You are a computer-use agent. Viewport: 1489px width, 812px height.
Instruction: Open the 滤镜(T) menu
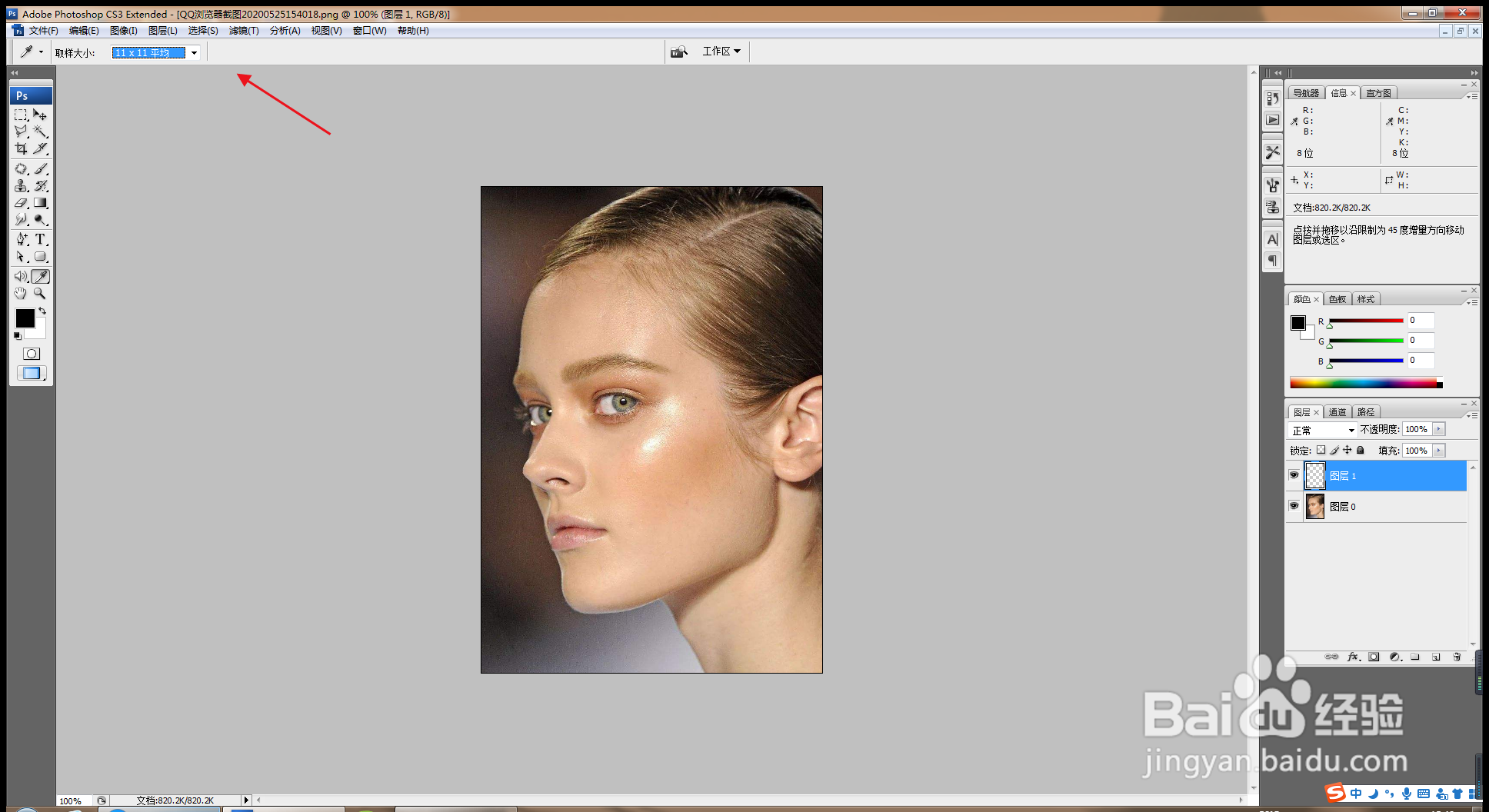244,31
